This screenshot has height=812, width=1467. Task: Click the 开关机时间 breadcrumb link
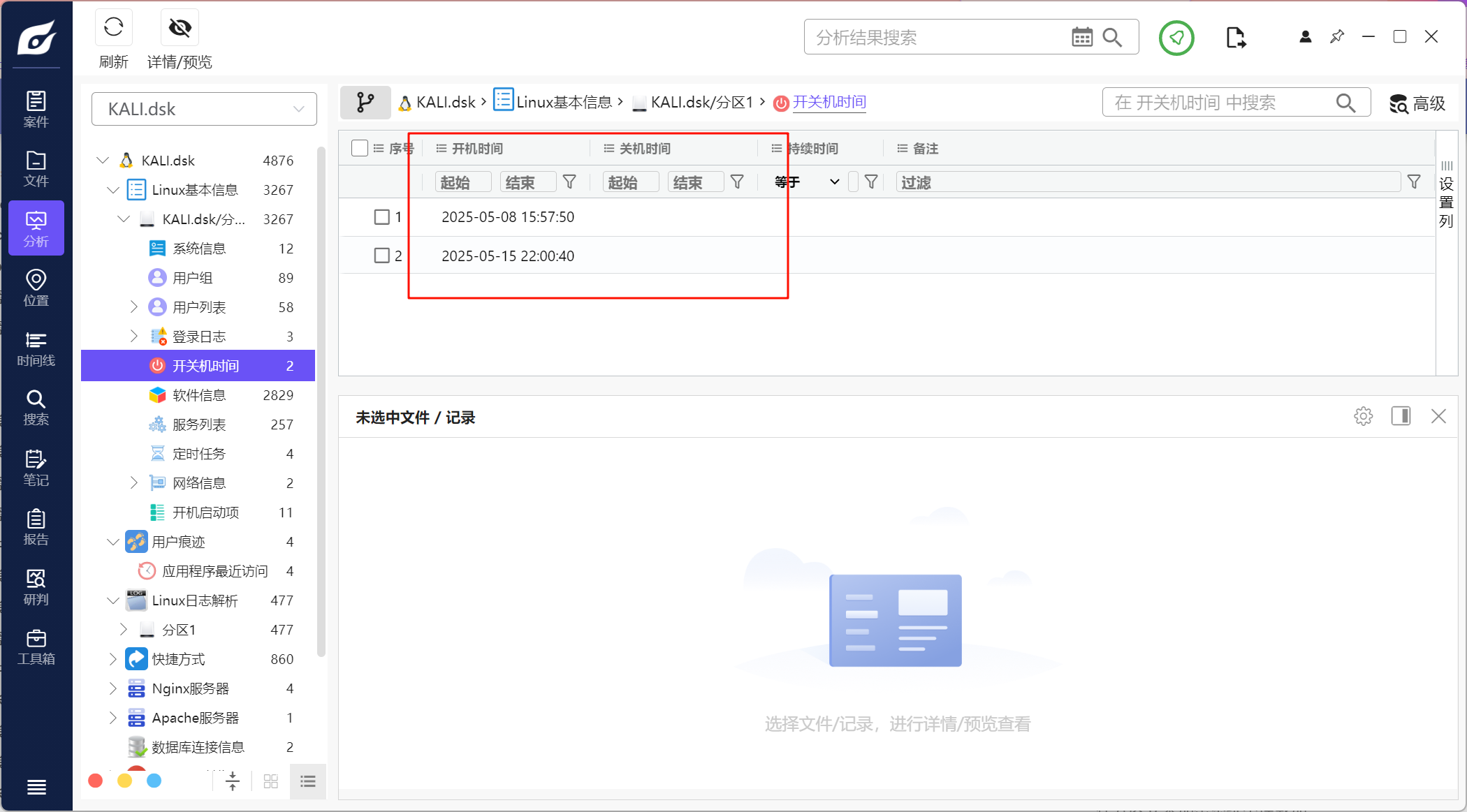[x=829, y=103]
